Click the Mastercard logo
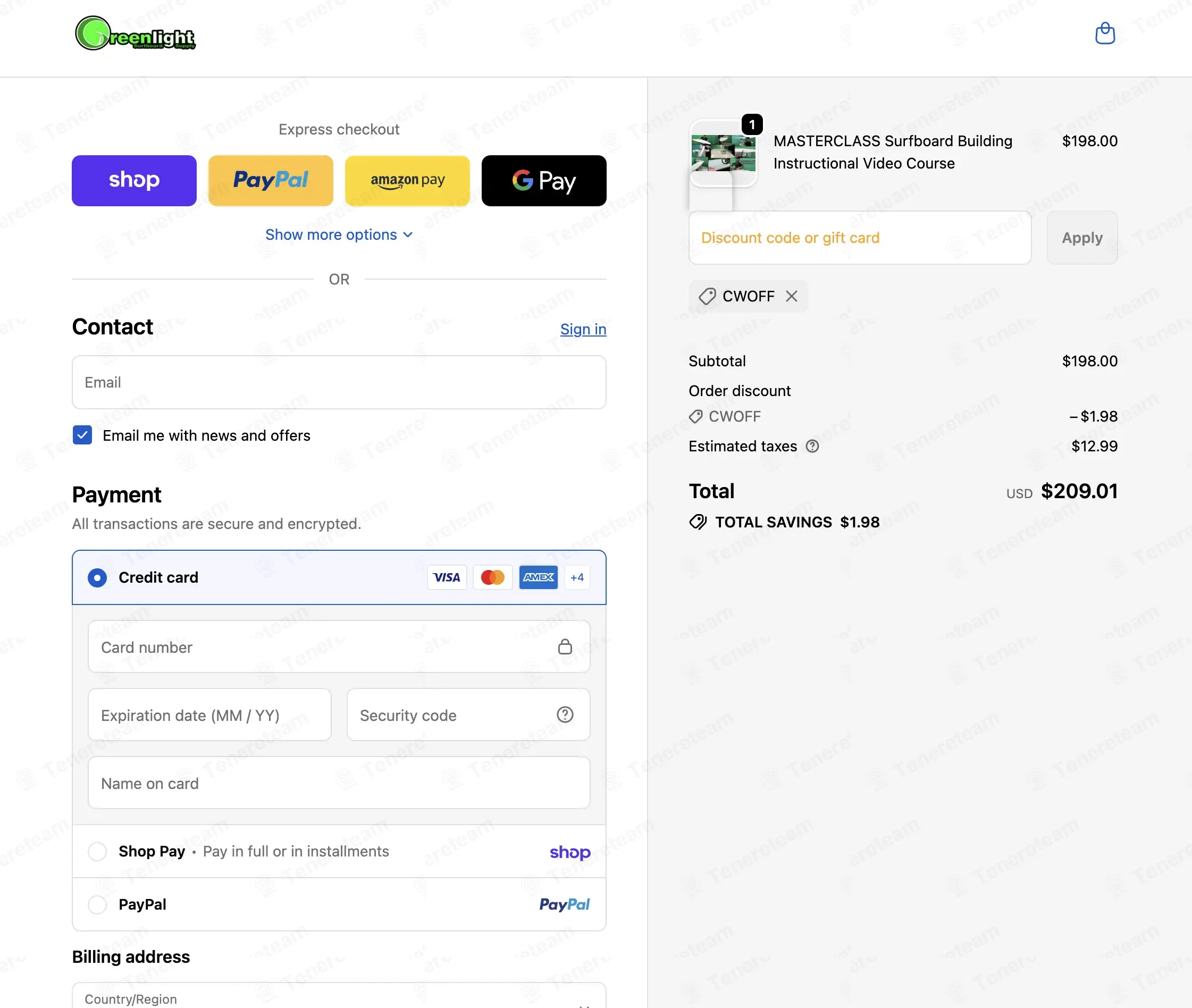1192x1008 pixels. click(x=492, y=577)
